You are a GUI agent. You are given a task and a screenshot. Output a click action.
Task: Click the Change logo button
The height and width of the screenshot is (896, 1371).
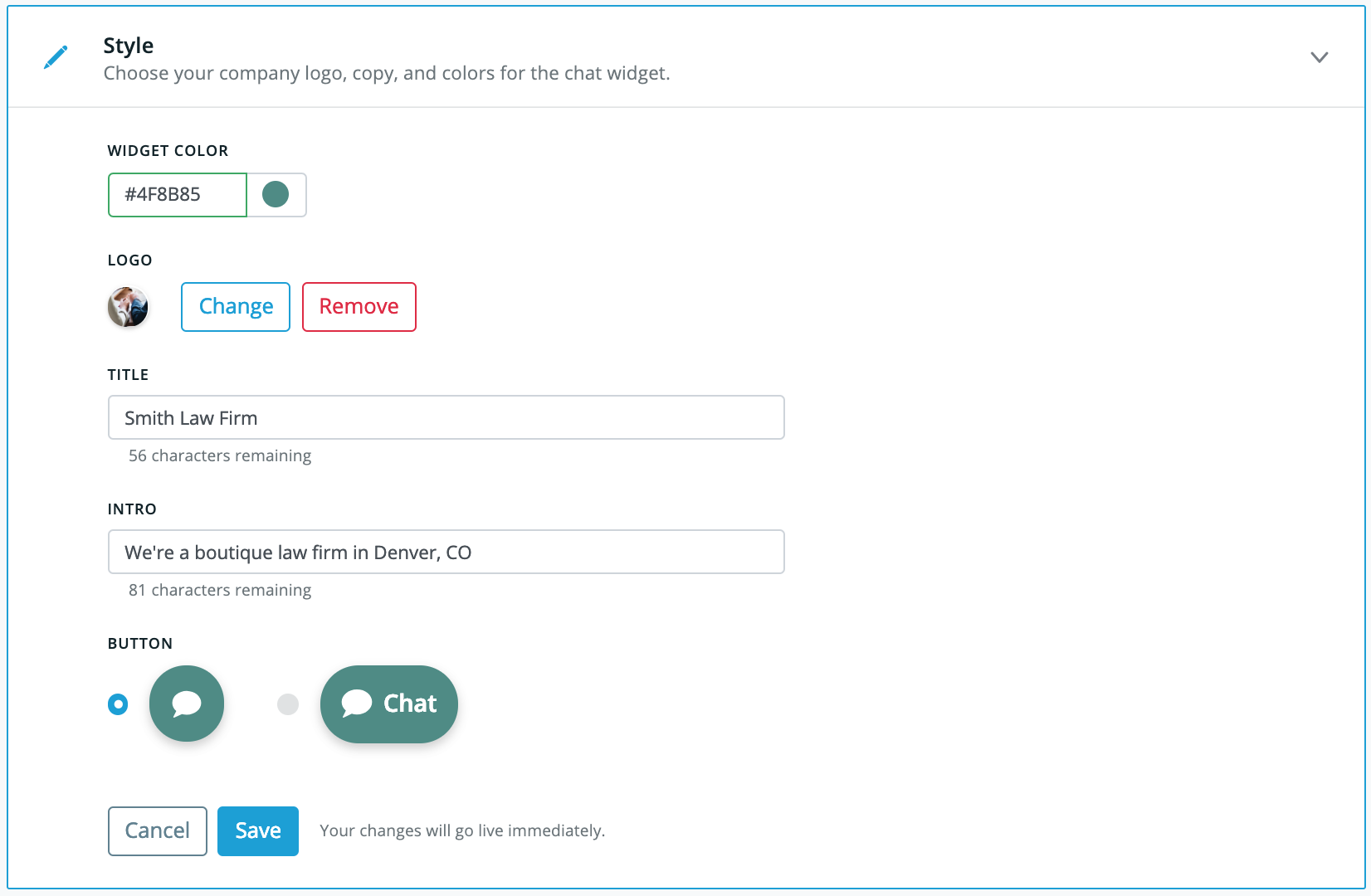pos(236,307)
